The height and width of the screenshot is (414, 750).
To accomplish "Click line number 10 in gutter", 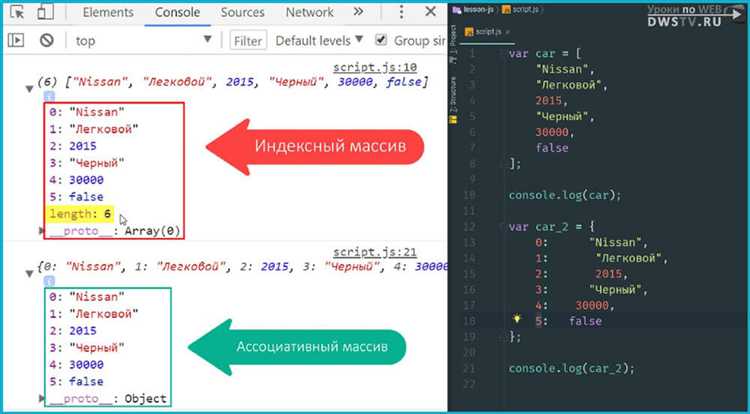I will click(x=470, y=195).
